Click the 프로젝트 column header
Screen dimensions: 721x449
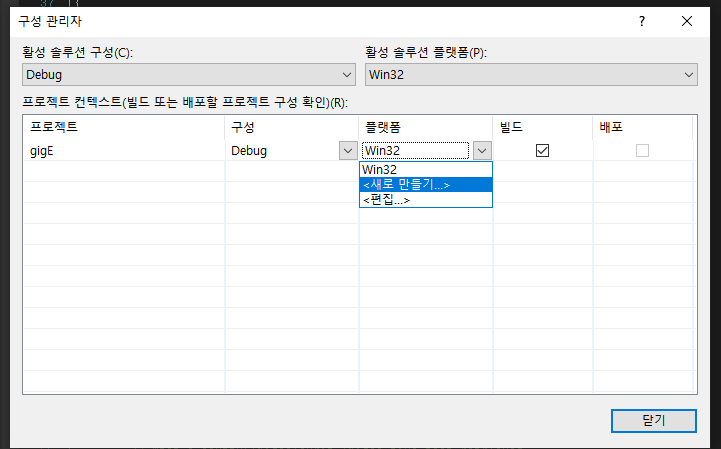click(124, 127)
